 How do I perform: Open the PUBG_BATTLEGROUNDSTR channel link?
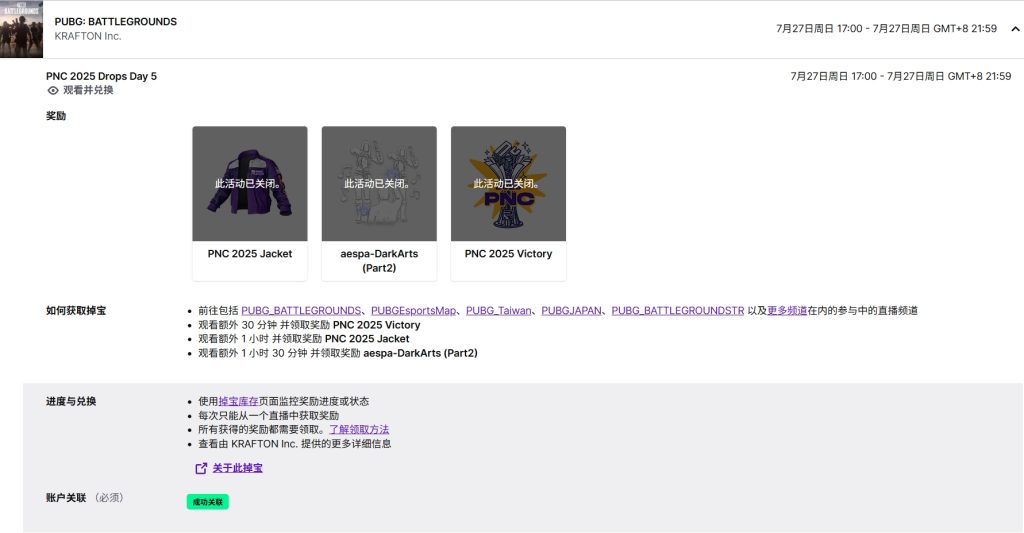pos(678,311)
